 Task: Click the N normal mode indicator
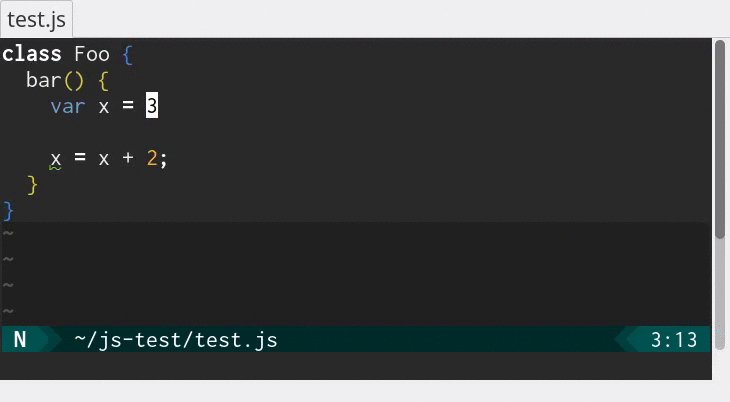[x=20, y=340]
